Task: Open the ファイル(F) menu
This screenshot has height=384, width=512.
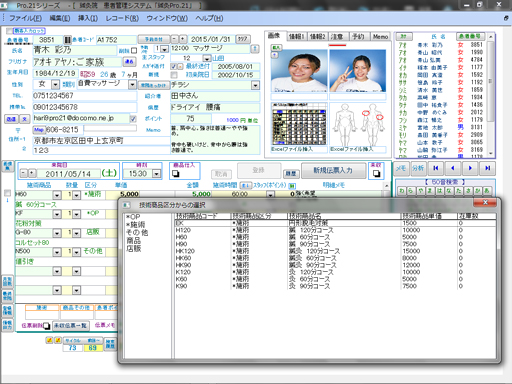Action: 25,18
